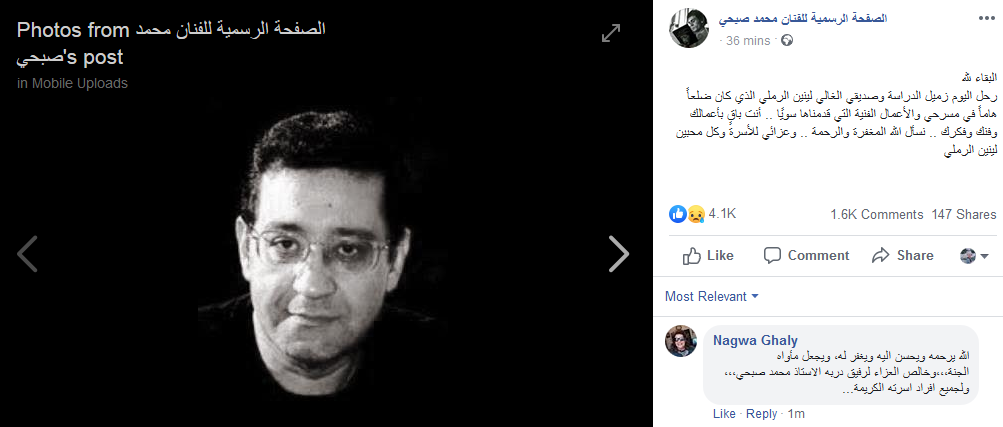
Task: Click the blue Like reaction icon beside 4.1K
Action: [677, 214]
